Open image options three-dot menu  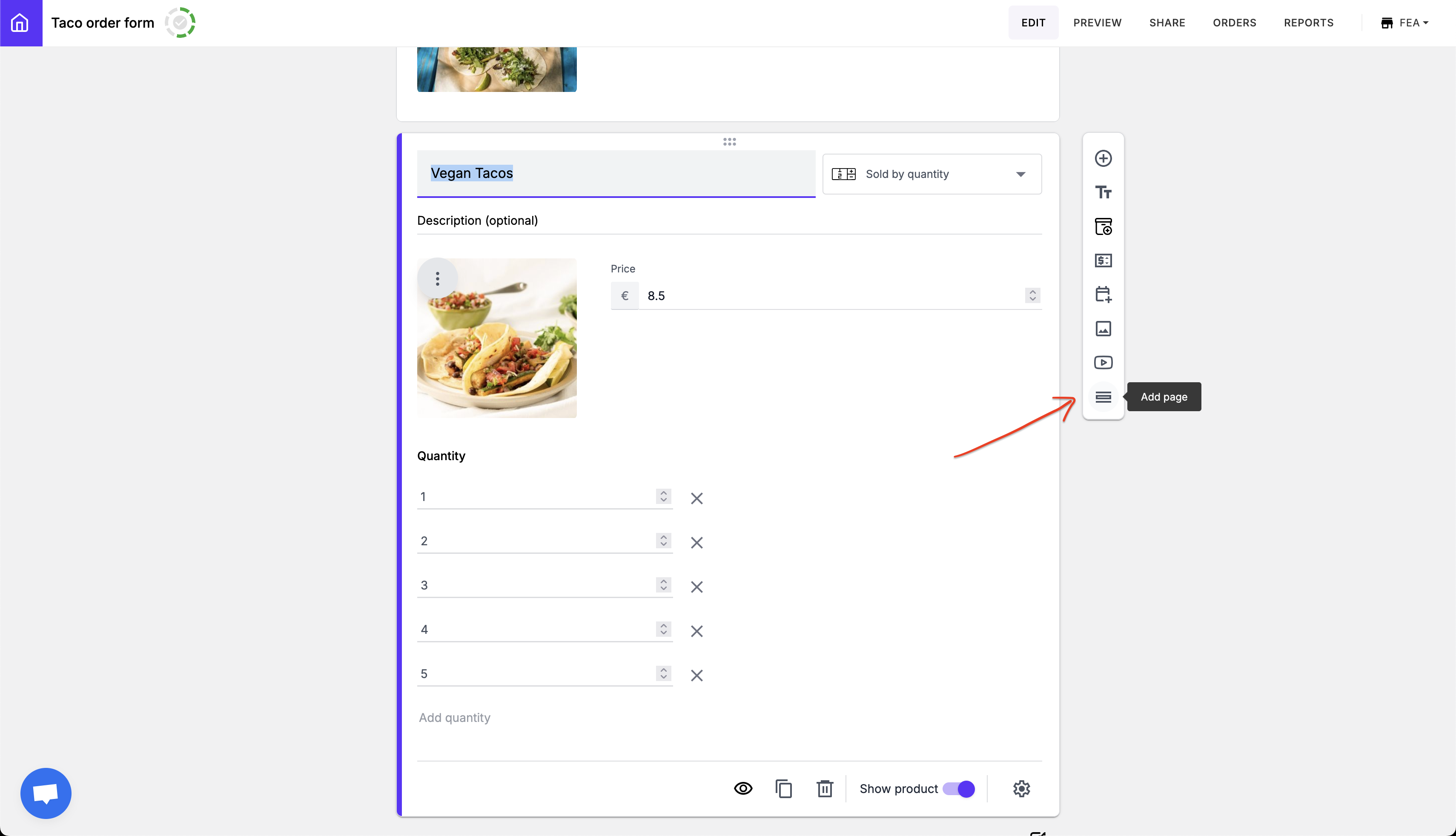pos(438,279)
